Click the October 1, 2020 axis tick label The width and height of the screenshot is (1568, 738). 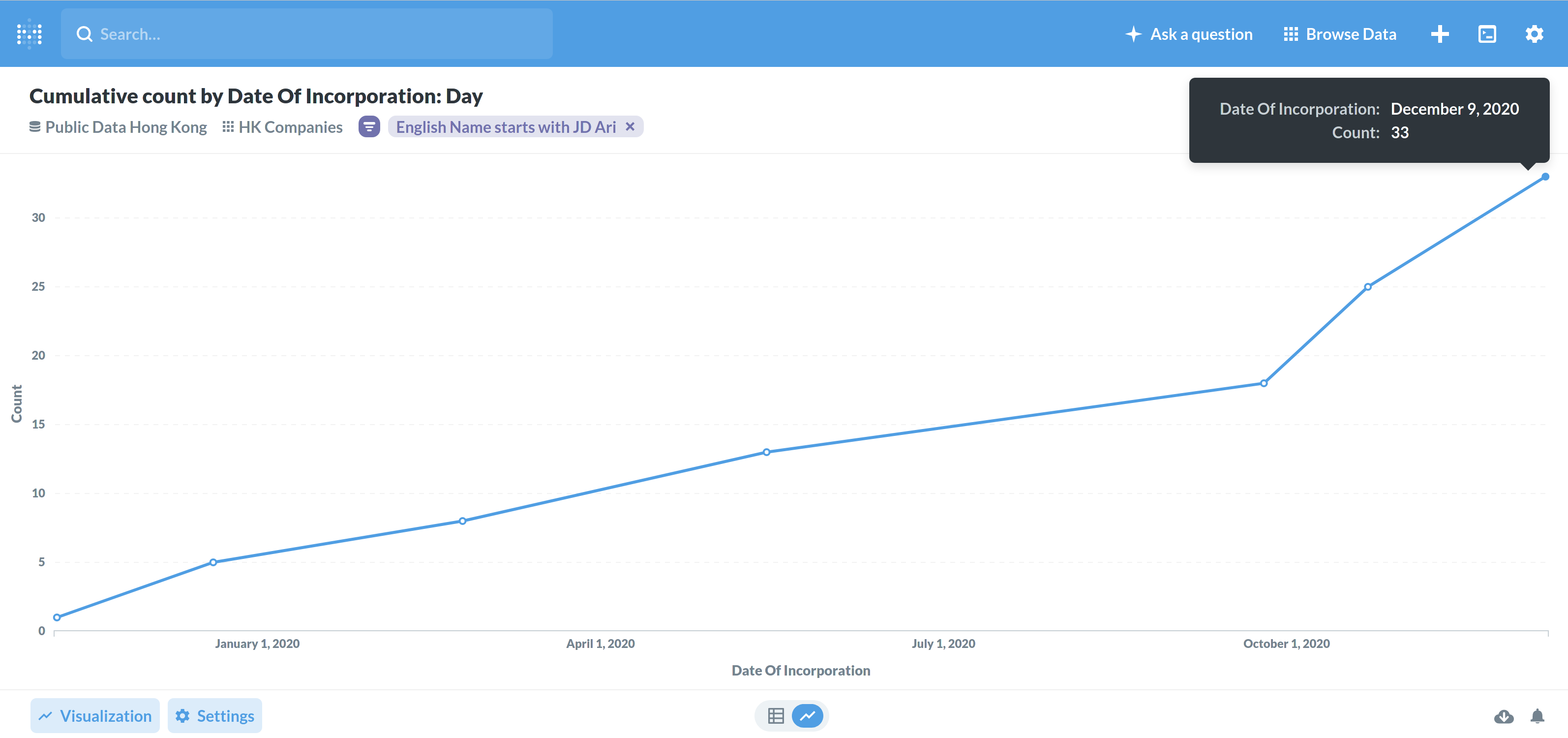pyautogui.click(x=1286, y=644)
